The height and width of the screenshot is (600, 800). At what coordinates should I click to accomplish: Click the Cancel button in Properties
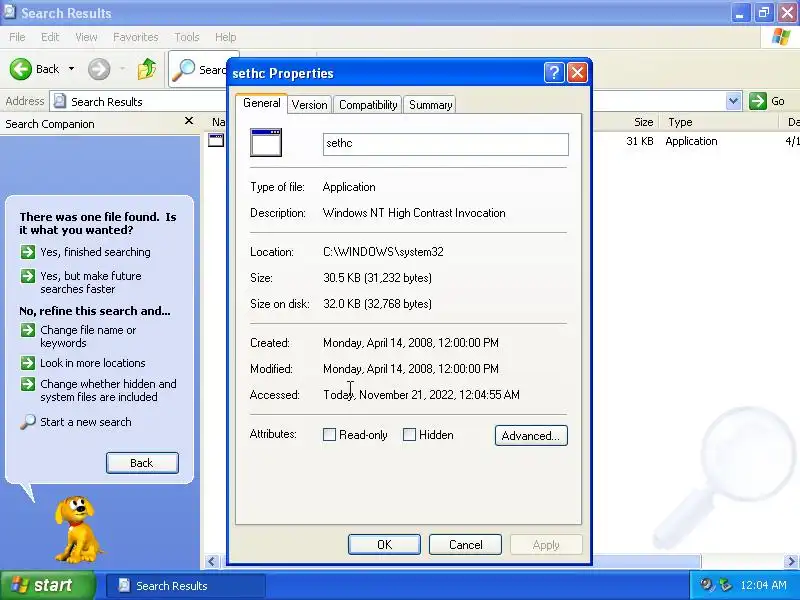pos(465,545)
